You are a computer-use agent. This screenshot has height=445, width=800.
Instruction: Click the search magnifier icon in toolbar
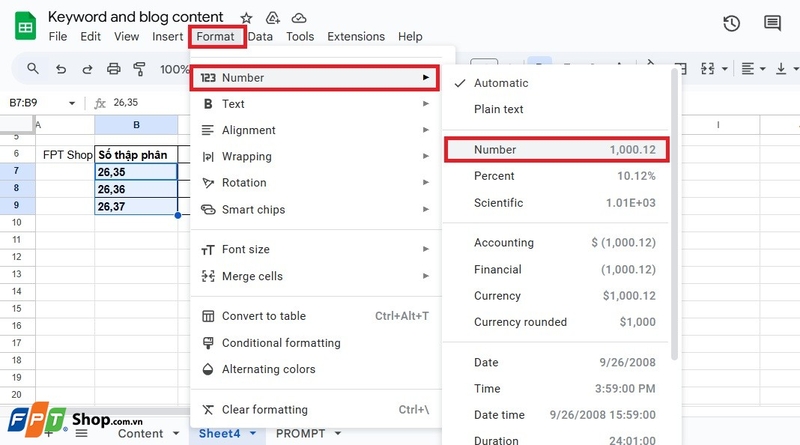click(33, 68)
